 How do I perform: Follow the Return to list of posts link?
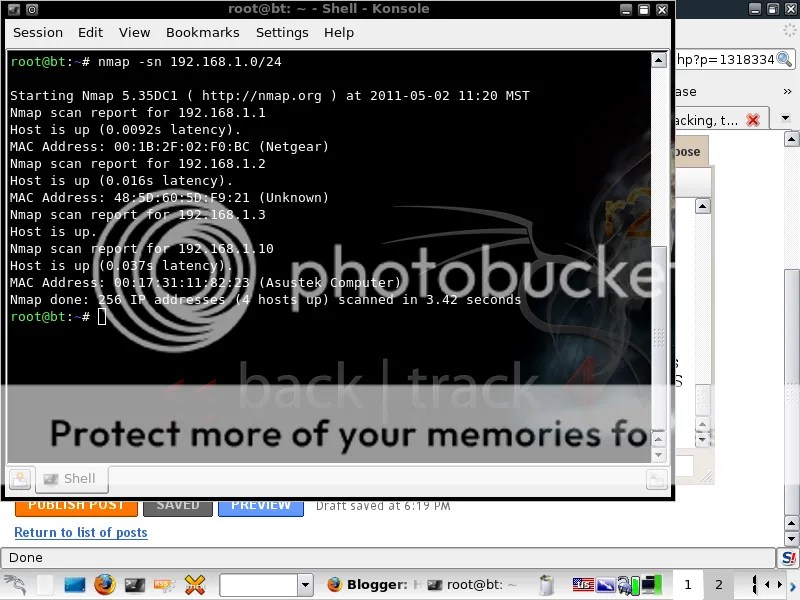click(81, 532)
